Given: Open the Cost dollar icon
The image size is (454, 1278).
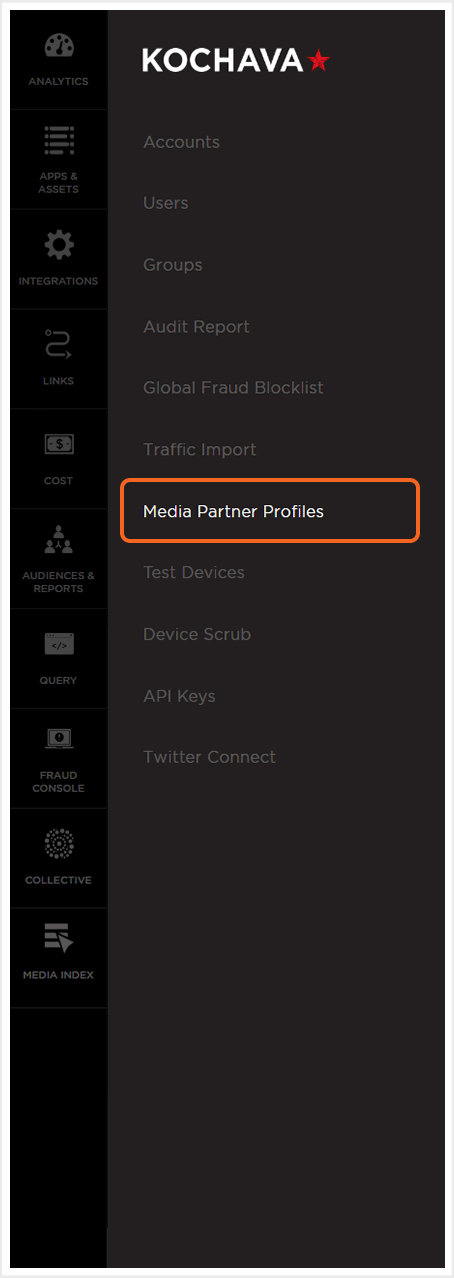Looking at the screenshot, I should point(58,444).
